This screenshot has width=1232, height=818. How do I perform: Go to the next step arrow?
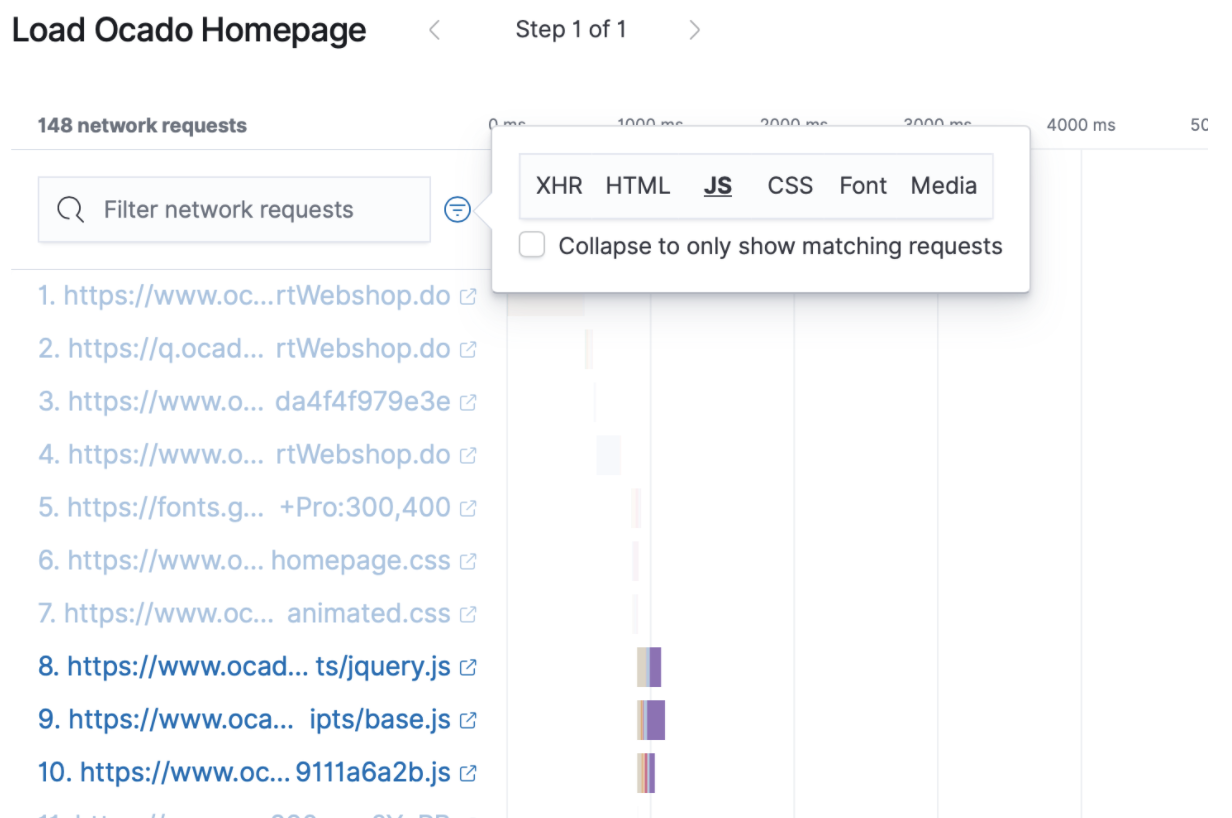tap(695, 30)
